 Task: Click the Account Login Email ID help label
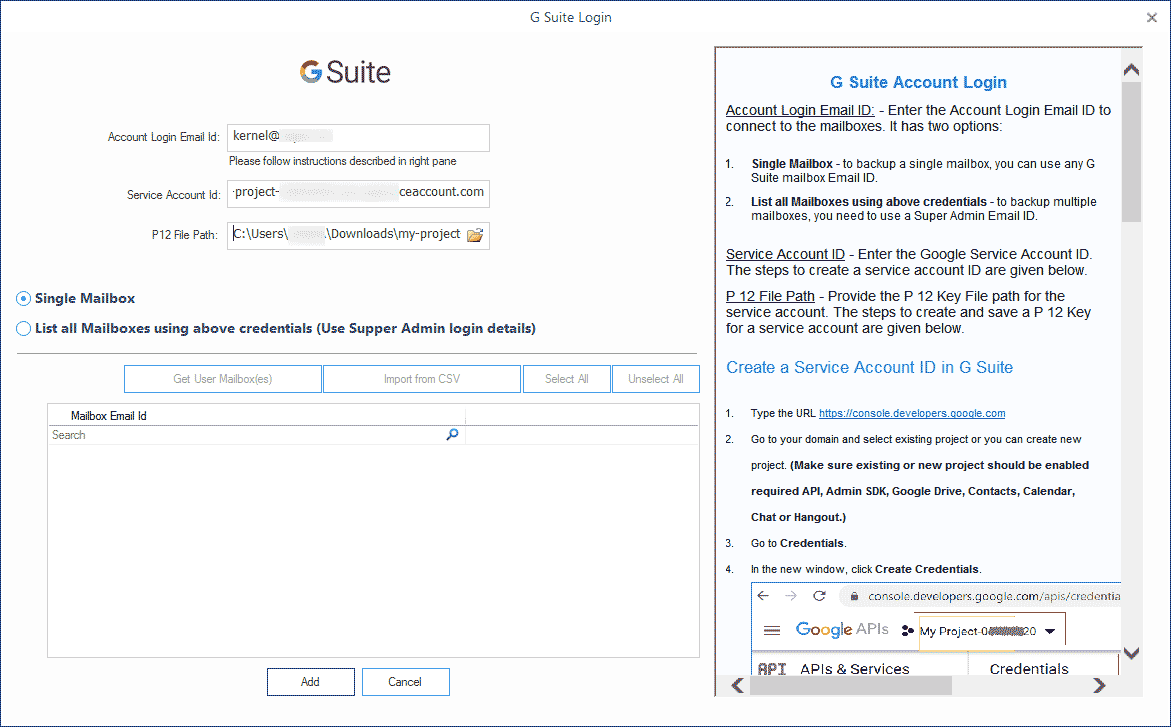click(x=800, y=111)
